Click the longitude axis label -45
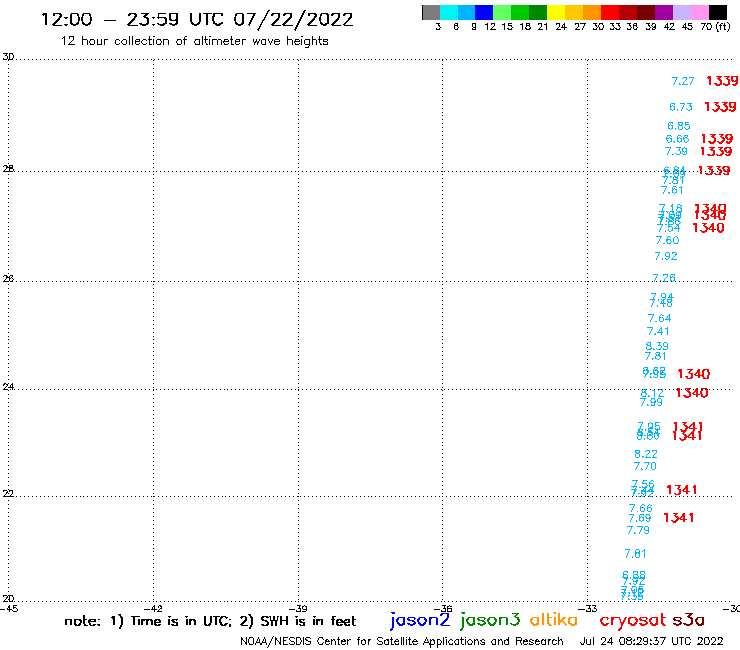Viewport: 740px width, 650px height. [9, 609]
